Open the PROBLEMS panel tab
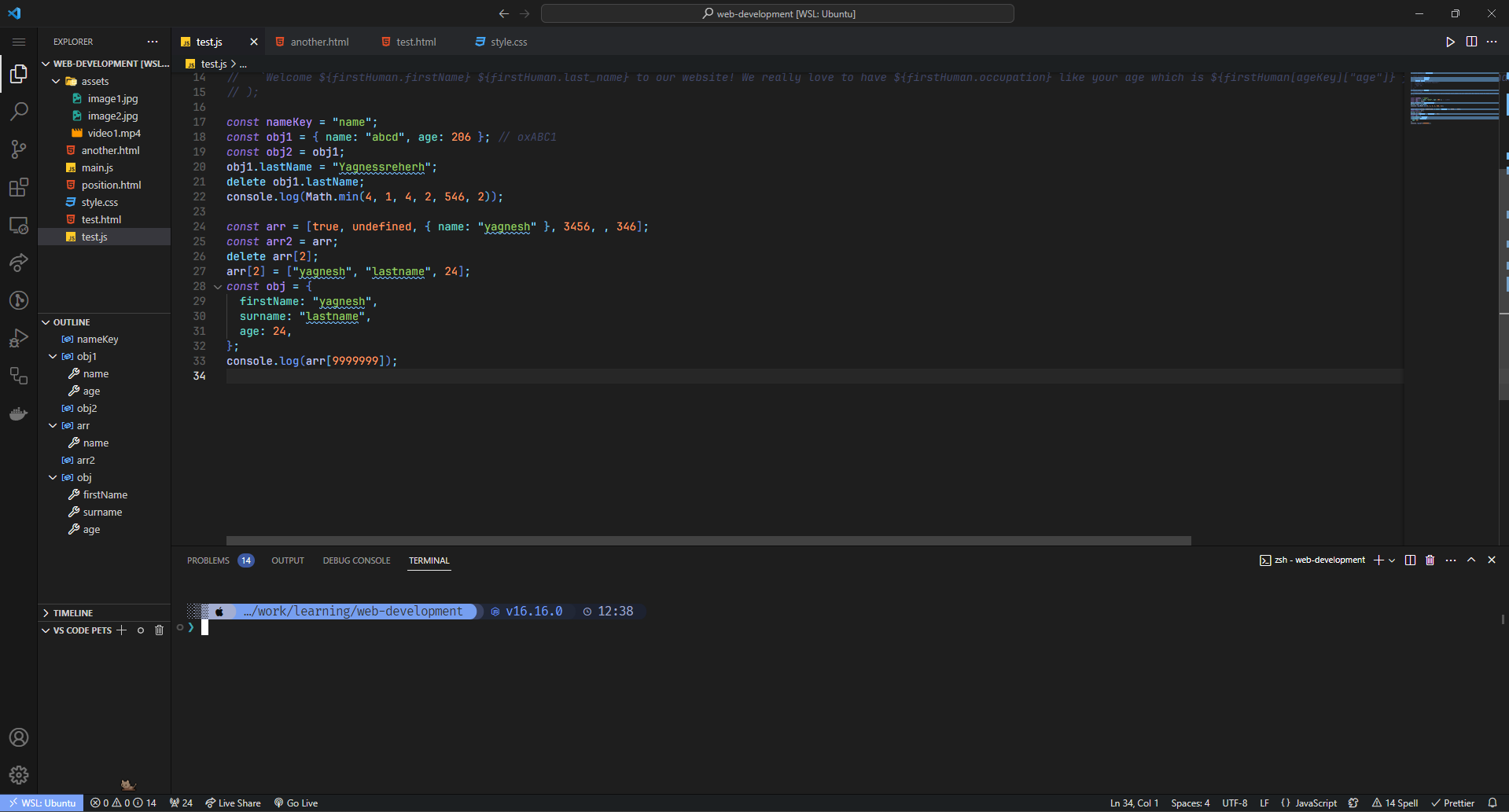 coord(219,560)
